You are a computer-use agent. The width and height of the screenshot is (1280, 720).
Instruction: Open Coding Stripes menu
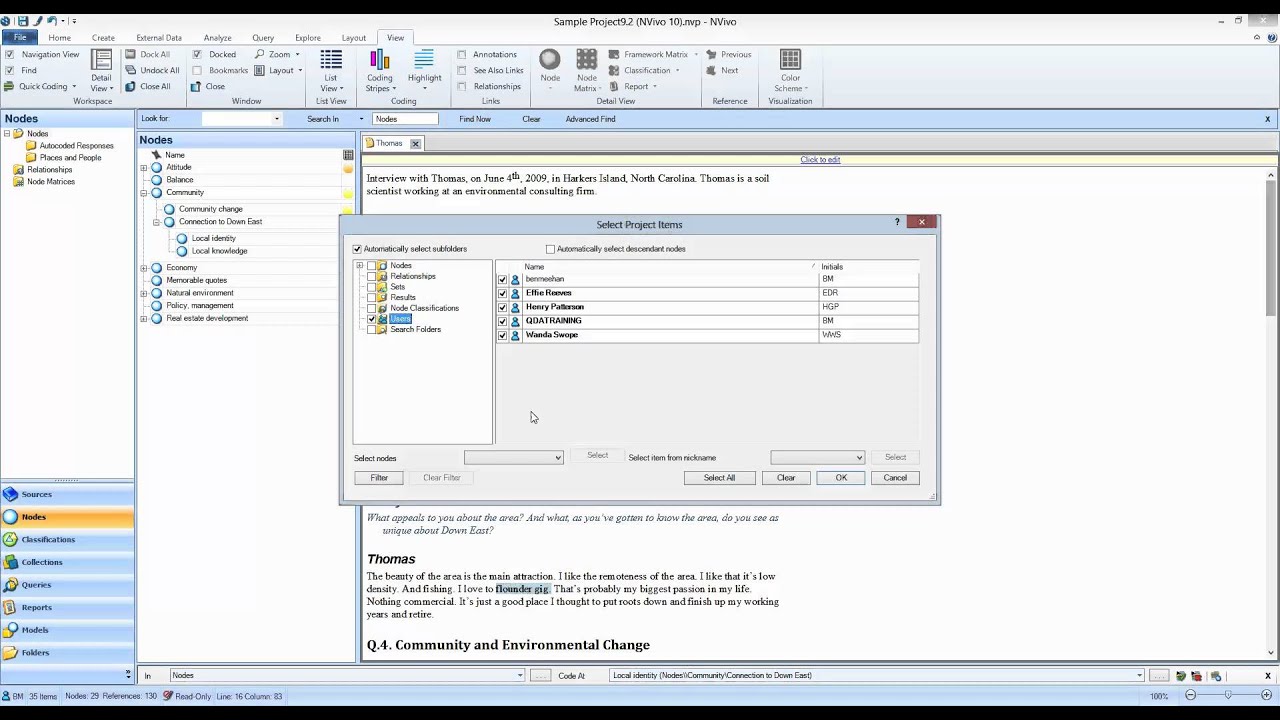(x=380, y=70)
